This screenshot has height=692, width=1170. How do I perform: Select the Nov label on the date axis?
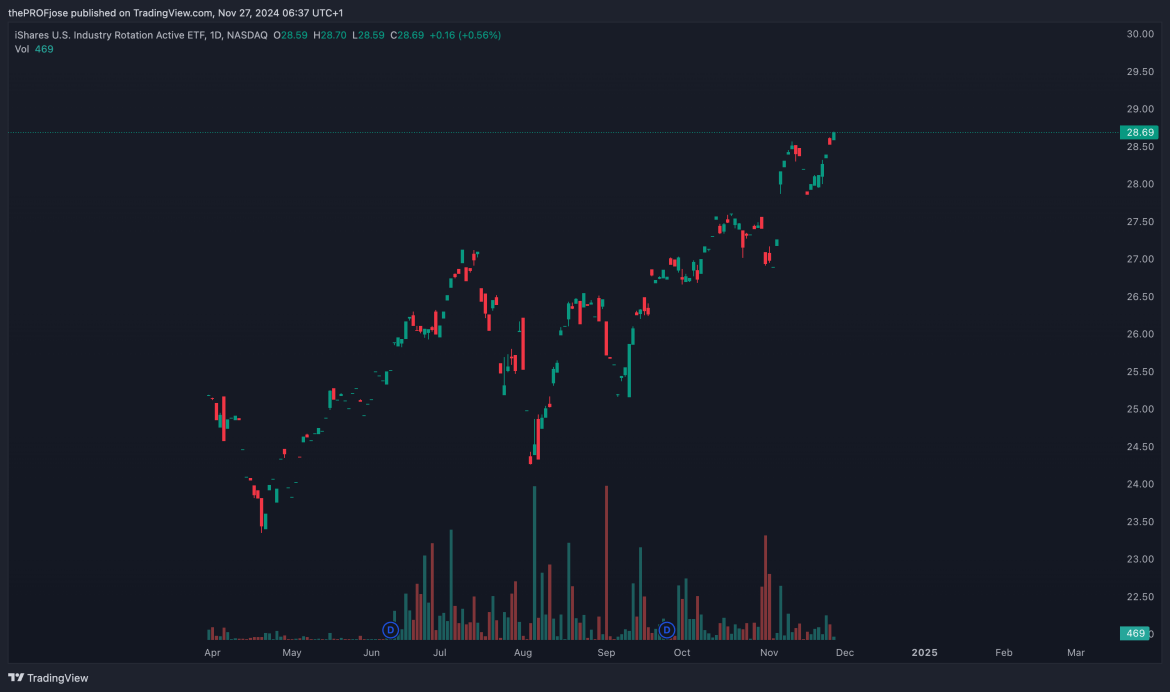pos(768,652)
